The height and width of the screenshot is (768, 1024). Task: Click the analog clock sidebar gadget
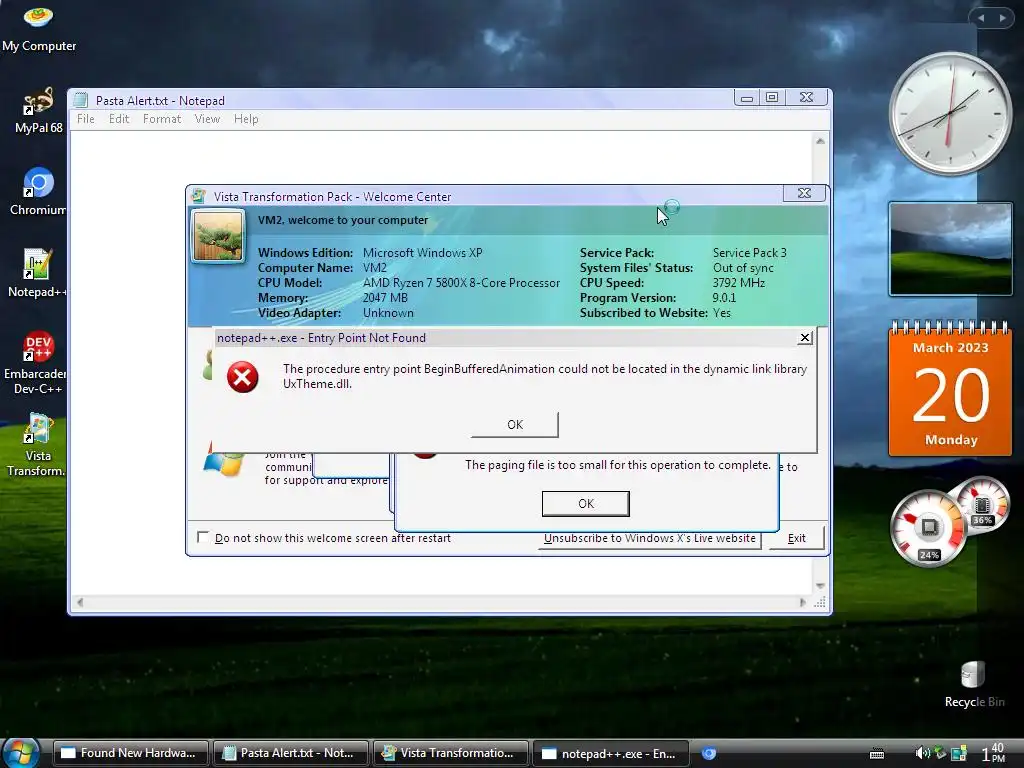click(950, 114)
